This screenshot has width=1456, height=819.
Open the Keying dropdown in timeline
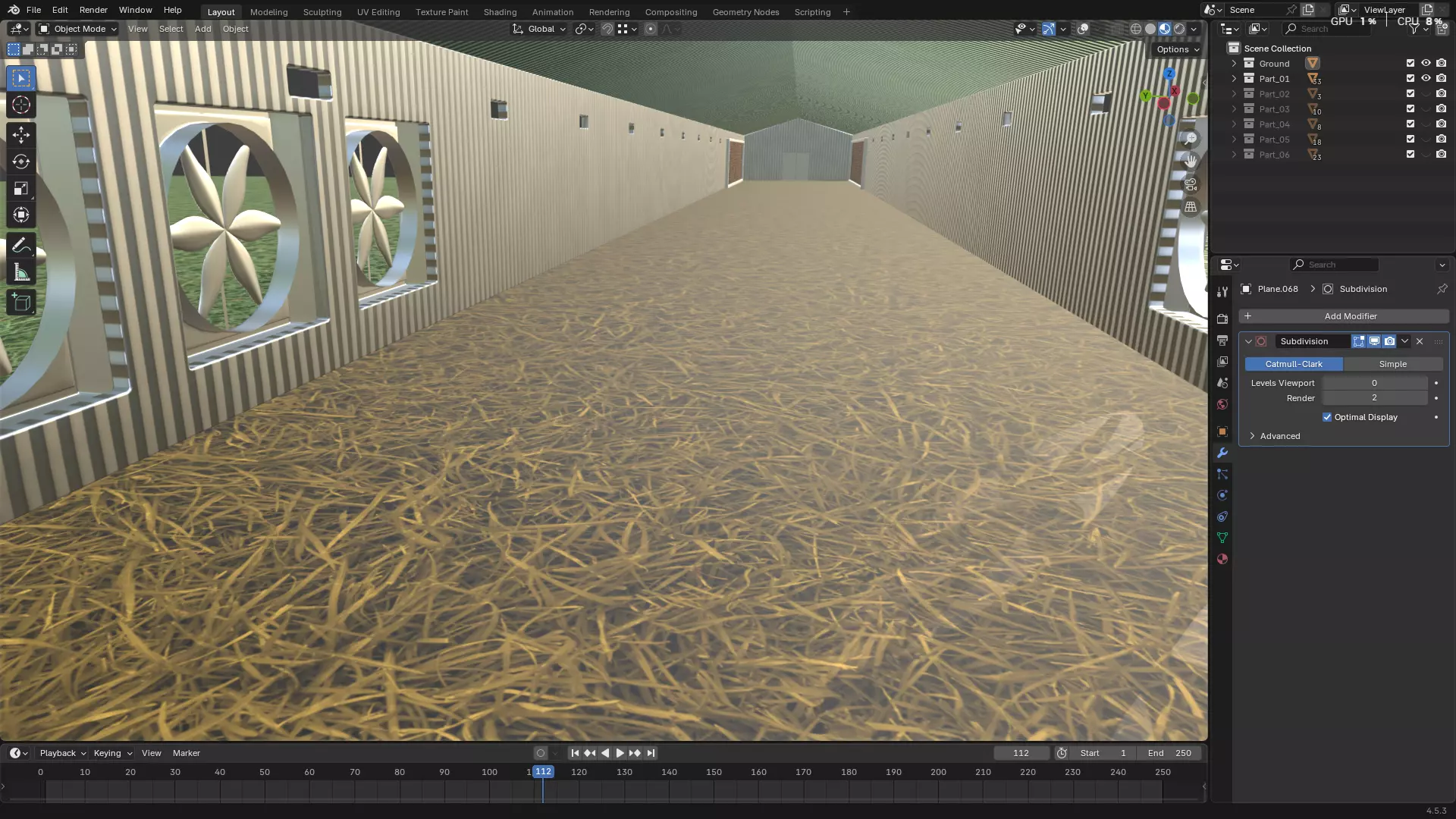pyautogui.click(x=112, y=753)
